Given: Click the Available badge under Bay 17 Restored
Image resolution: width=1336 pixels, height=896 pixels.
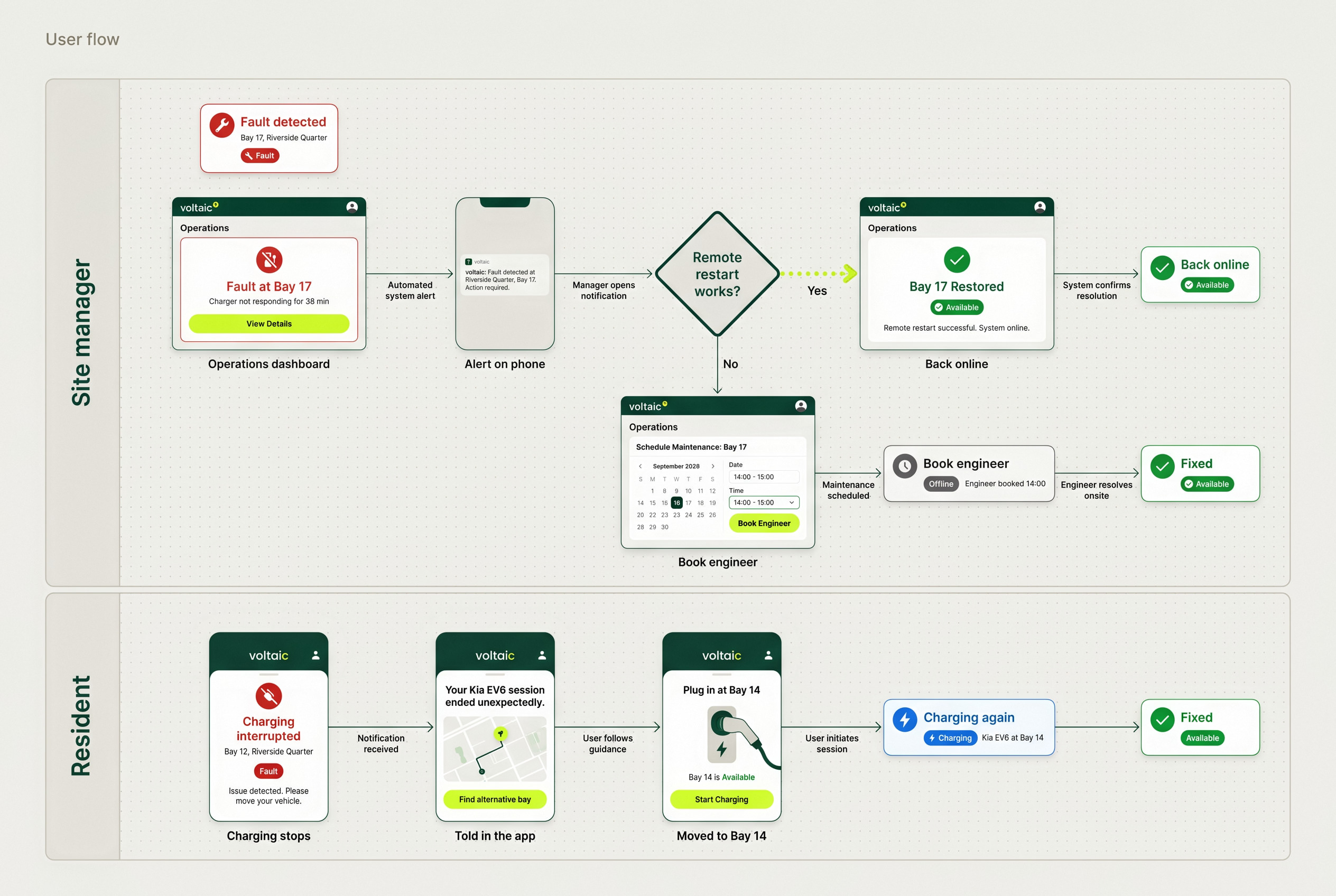Looking at the screenshot, I should point(957,307).
